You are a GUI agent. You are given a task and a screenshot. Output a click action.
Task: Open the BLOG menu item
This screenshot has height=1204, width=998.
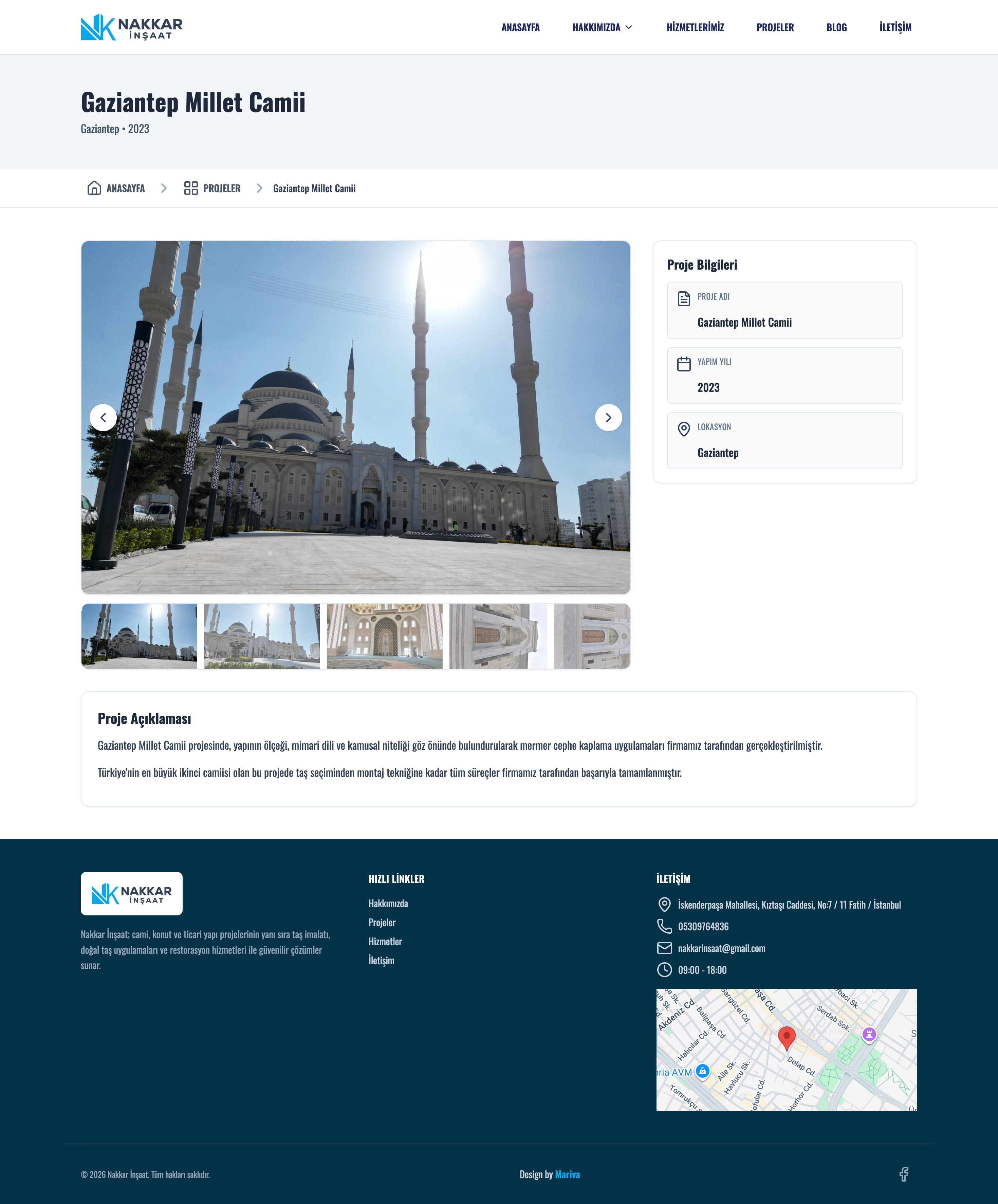point(836,27)
